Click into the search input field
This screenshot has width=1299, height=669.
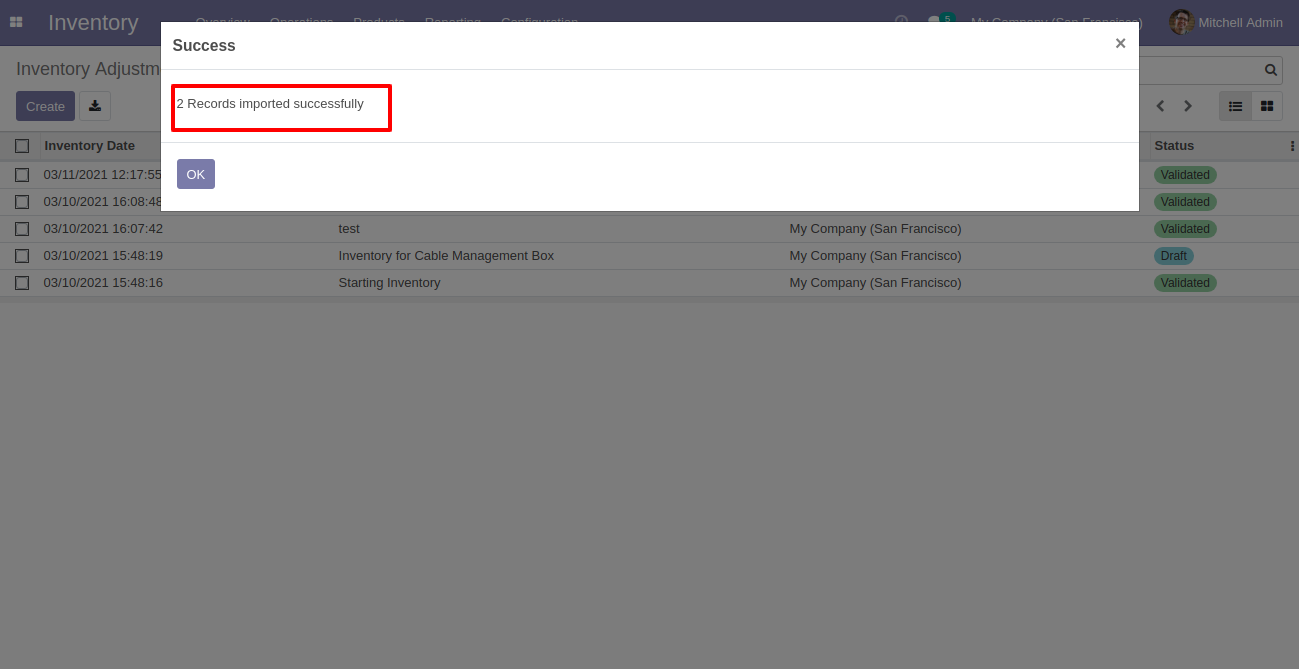coord(1199,70)
